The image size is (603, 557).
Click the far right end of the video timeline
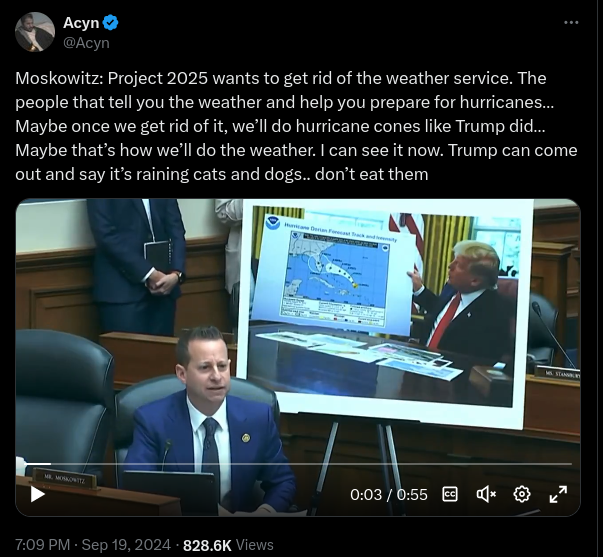point(571,464)
